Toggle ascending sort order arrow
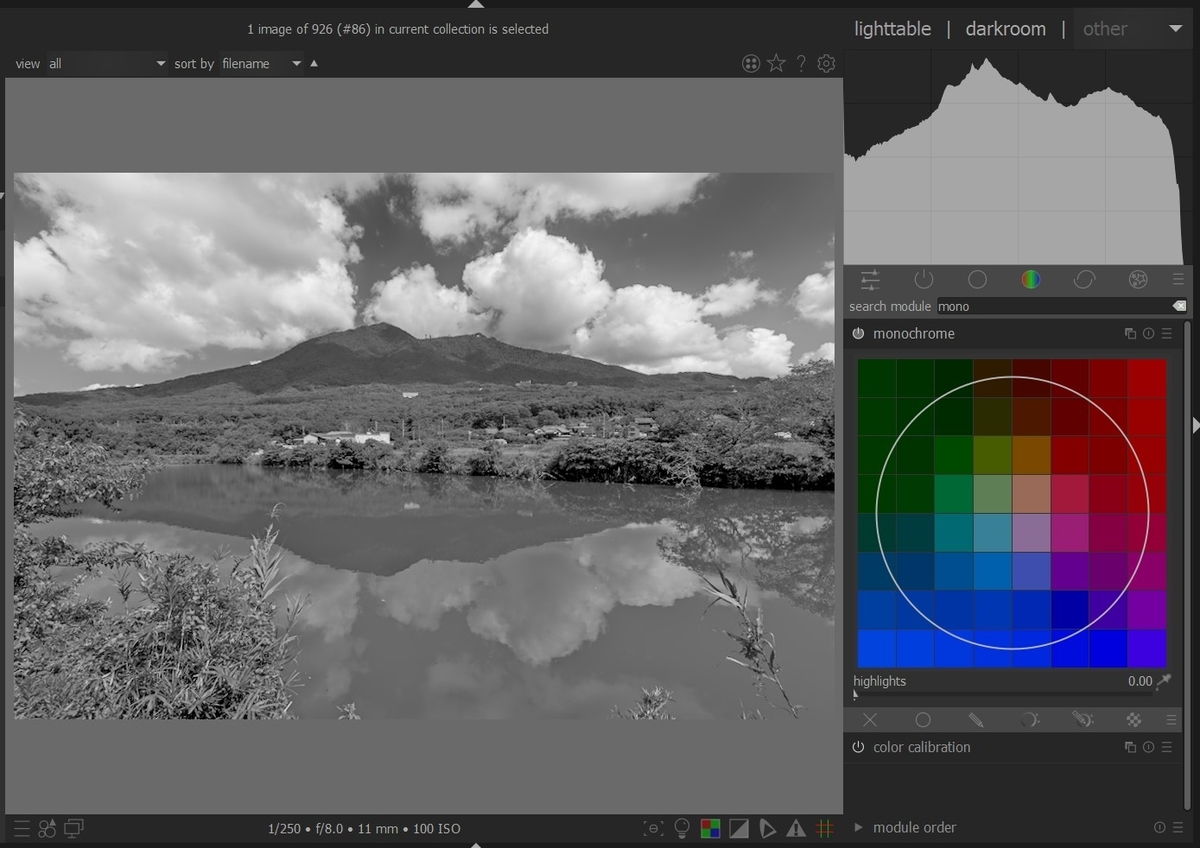 pyautogui.click(x=314, y=63)
